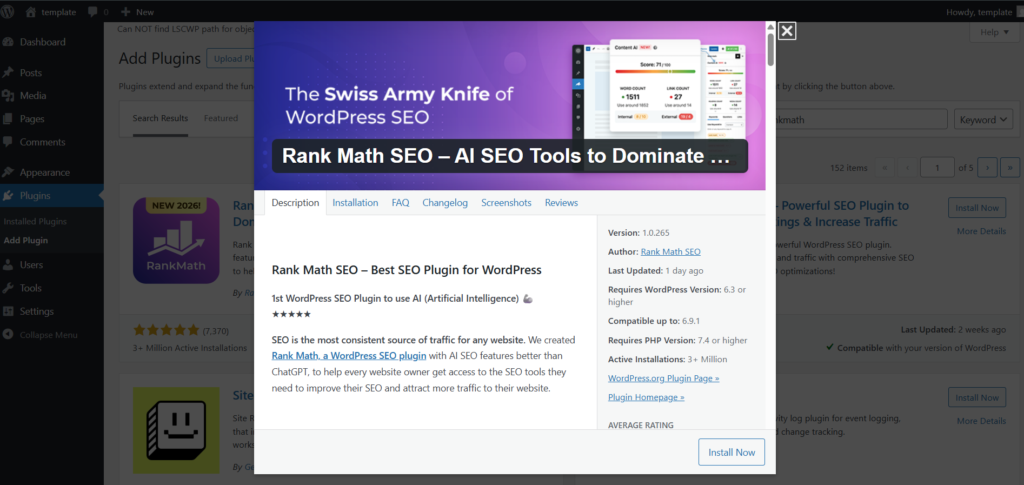Click the Search Results tab
Screen dimensions: 1024x485
pos(160,118)
